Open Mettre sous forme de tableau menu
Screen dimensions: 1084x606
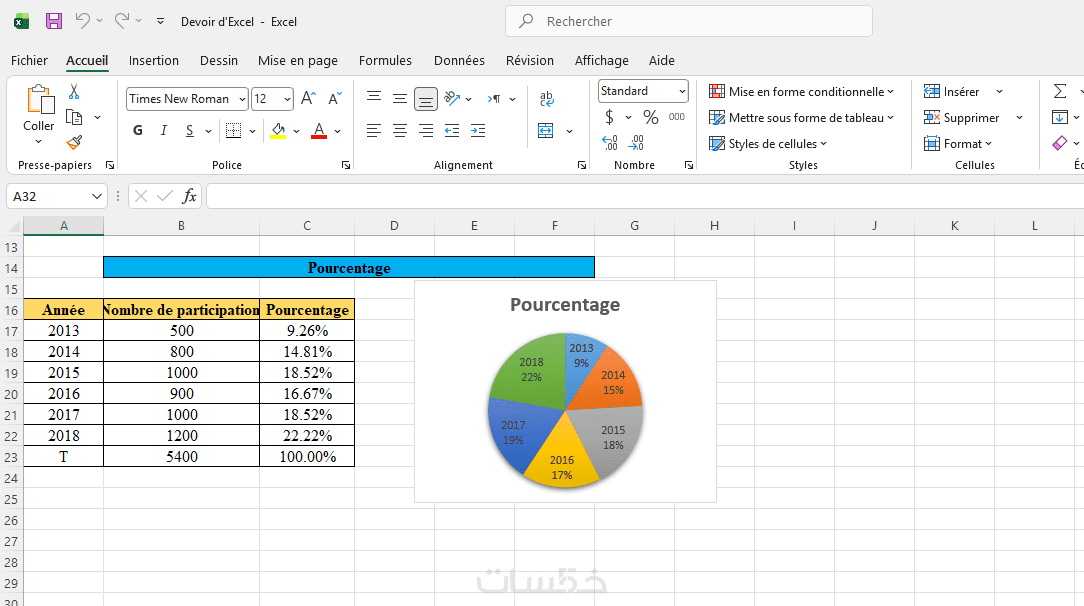tap(801, 117)
